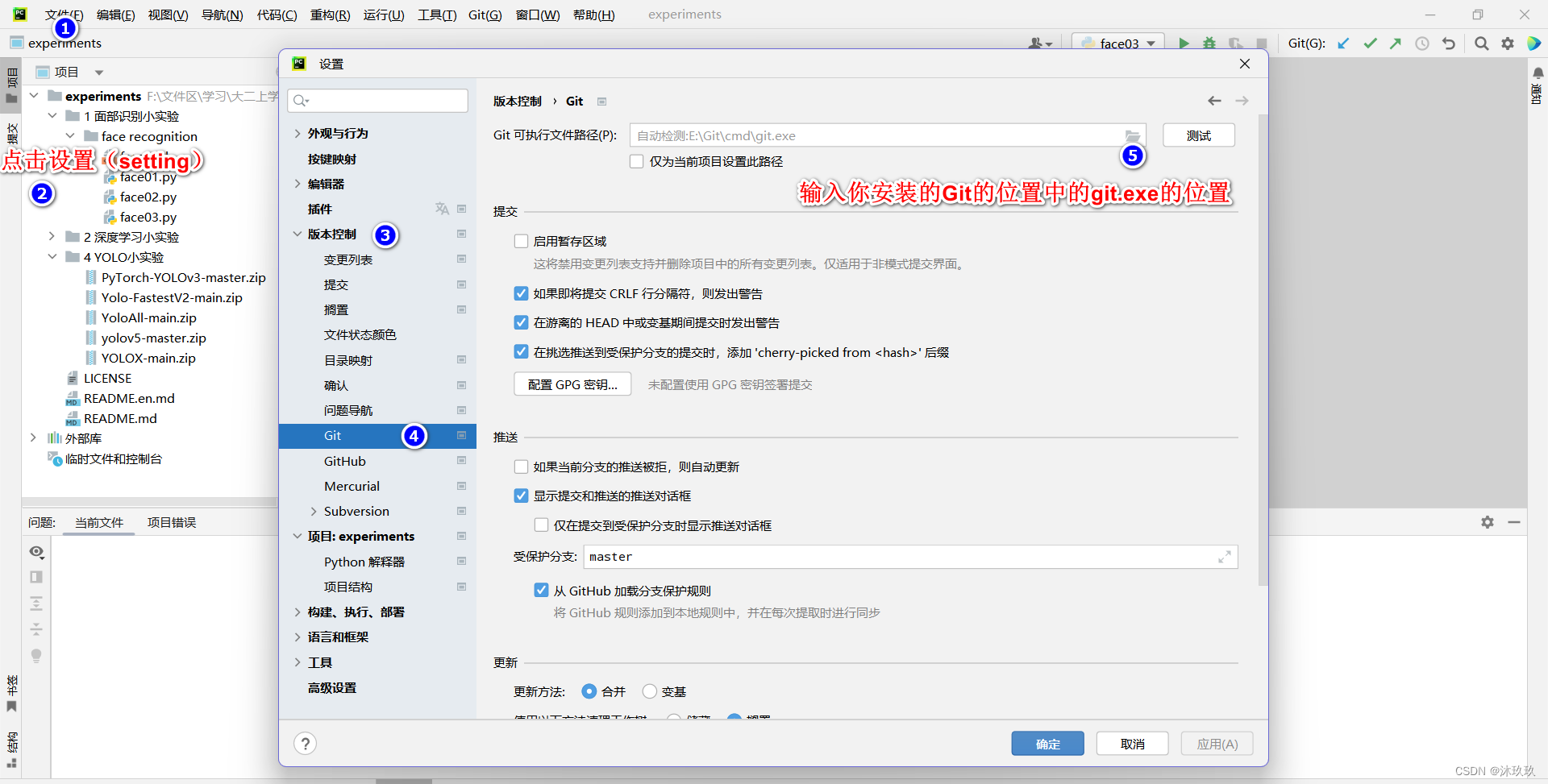Open Git history clock icon
1548x784 pixels.
point(1422,44)
